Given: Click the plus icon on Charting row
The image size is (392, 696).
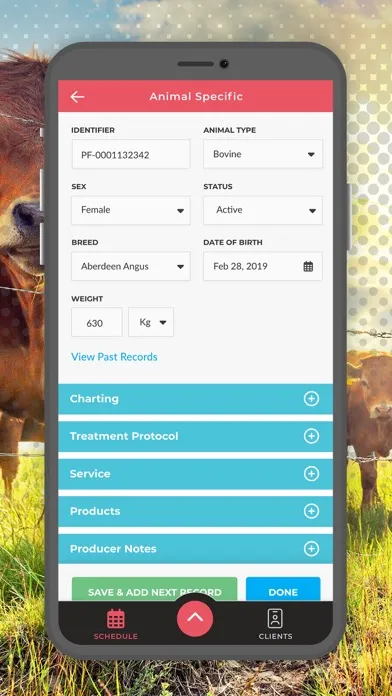Looking at the screenshot, I should 311,399.
